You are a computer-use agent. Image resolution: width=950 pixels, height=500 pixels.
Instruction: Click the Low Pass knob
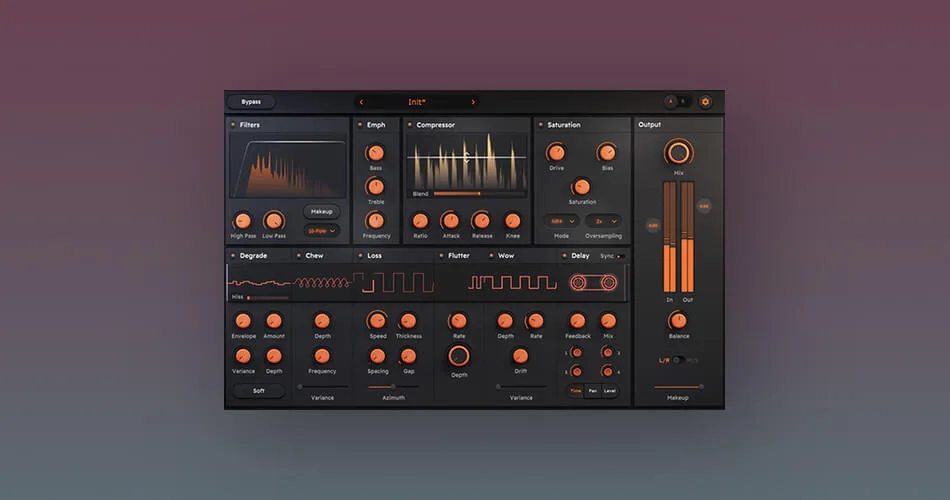click(x=274, y=221)
